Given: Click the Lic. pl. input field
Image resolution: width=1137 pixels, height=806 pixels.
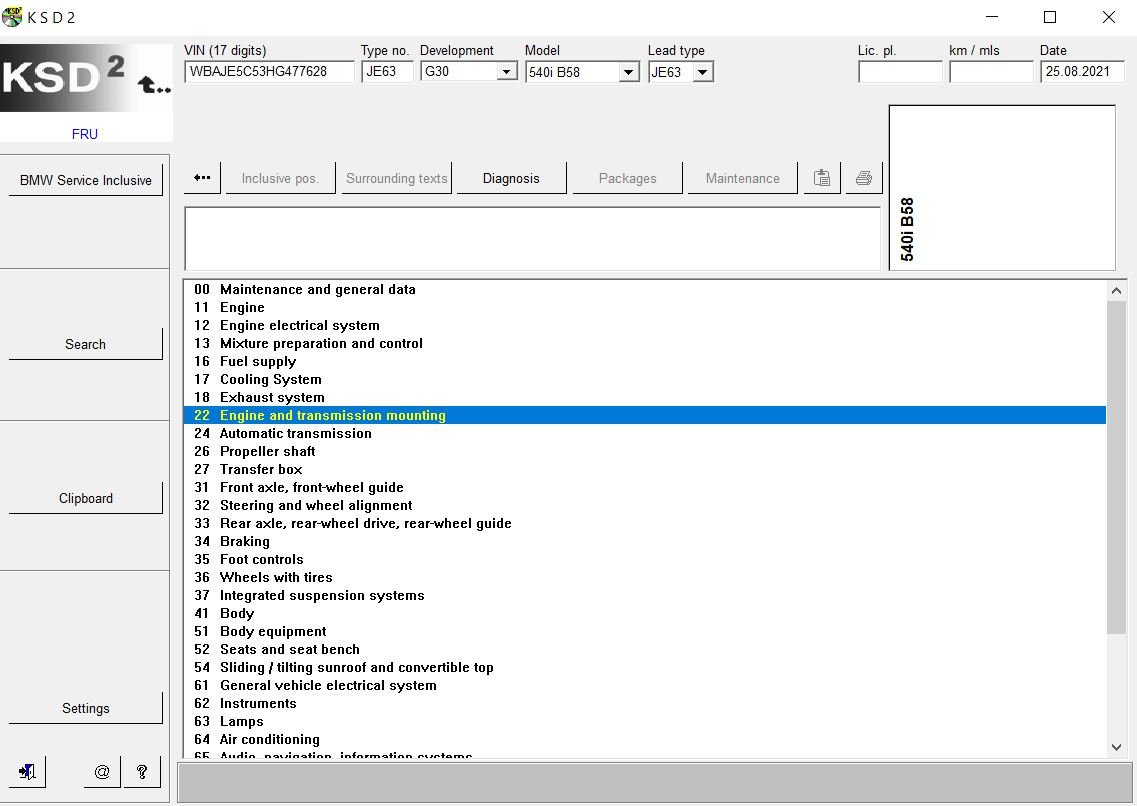Looking at the screenshot, I should pyautogui.click(x=900, y=72).
